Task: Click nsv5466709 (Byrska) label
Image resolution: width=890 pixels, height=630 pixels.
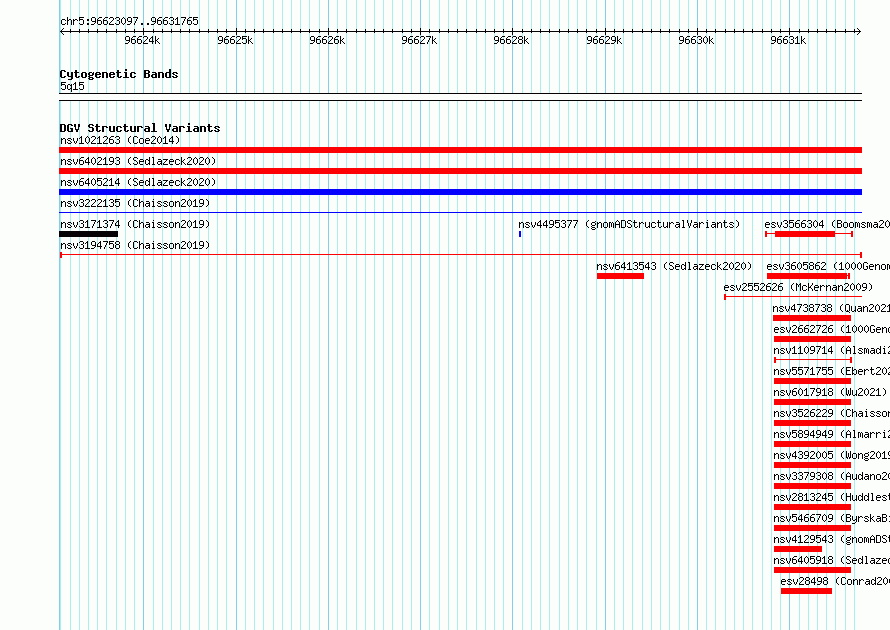Action: pos(832,518)
